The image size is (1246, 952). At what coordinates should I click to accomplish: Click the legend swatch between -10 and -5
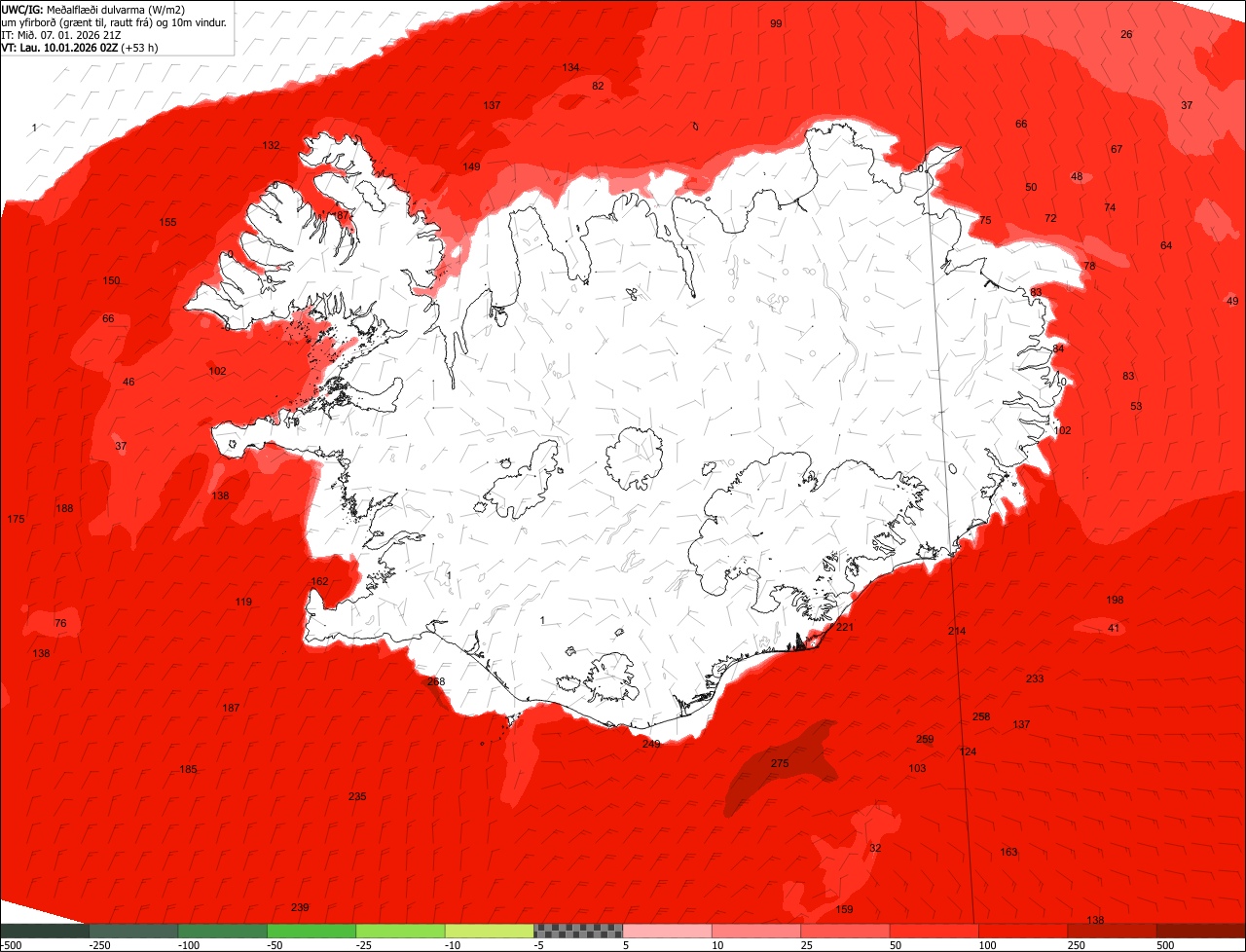490,931
